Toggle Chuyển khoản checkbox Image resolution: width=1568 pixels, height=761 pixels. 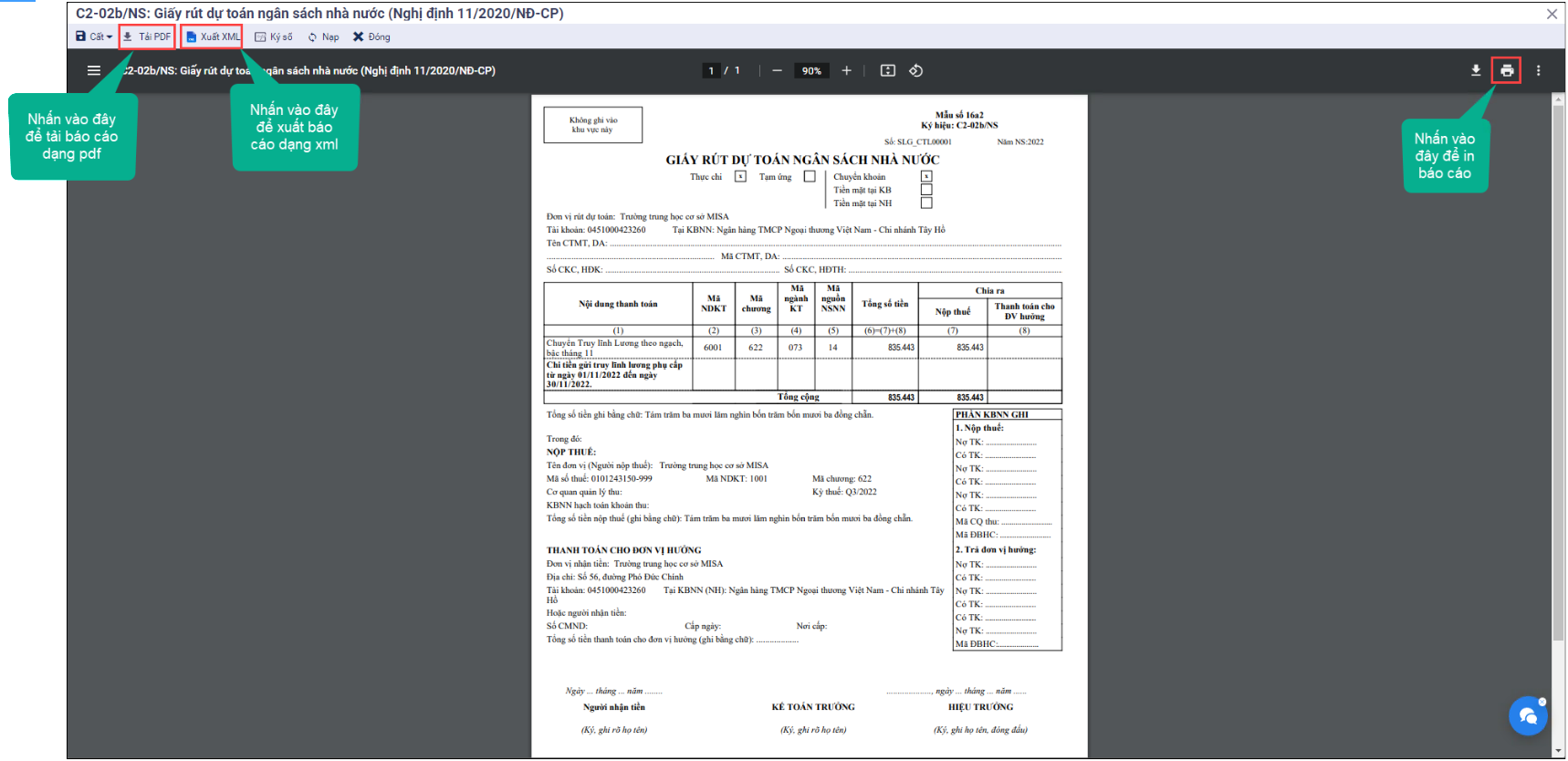tap(926, 176)
